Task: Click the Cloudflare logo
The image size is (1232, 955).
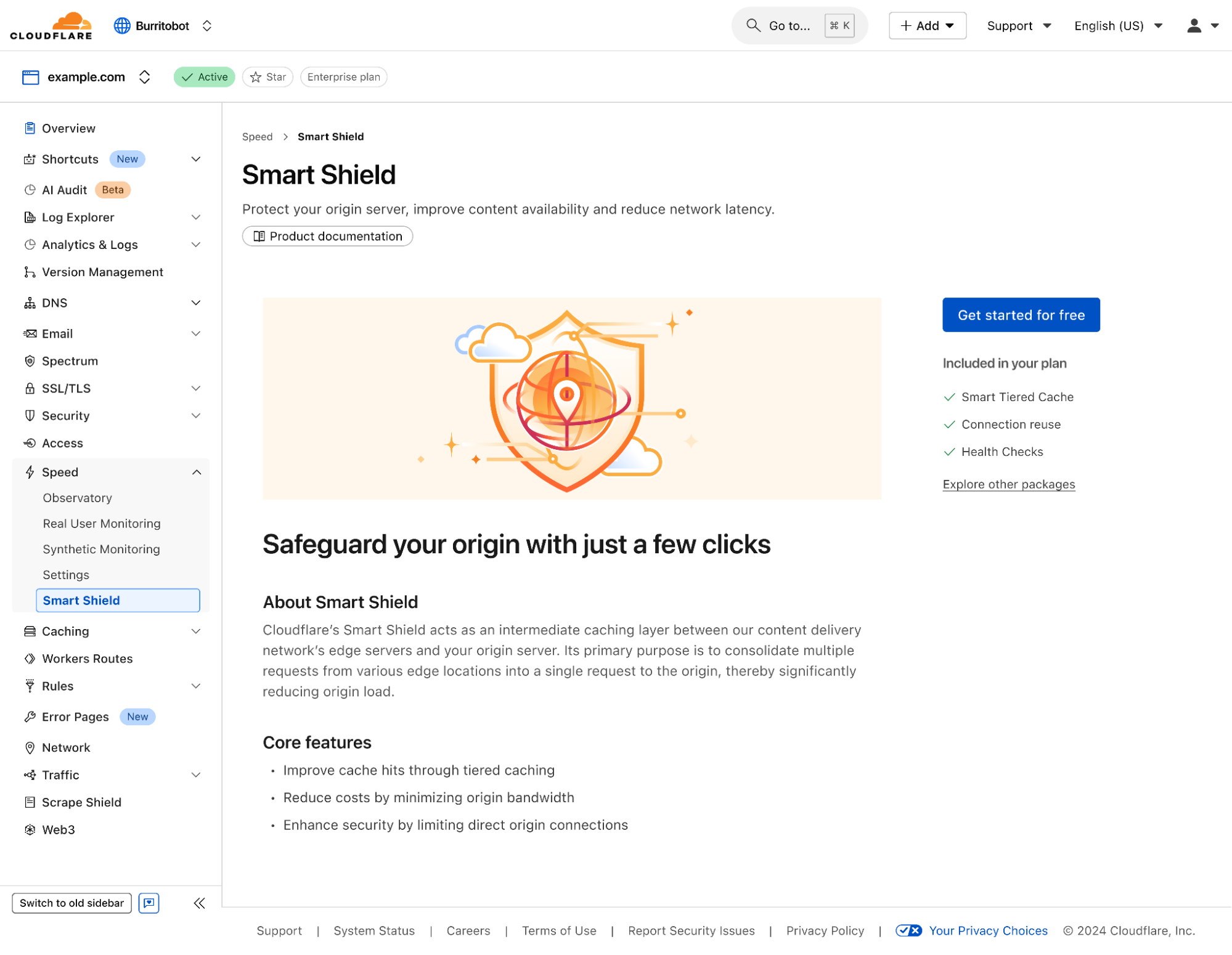Action: click(x=51, y=26)
